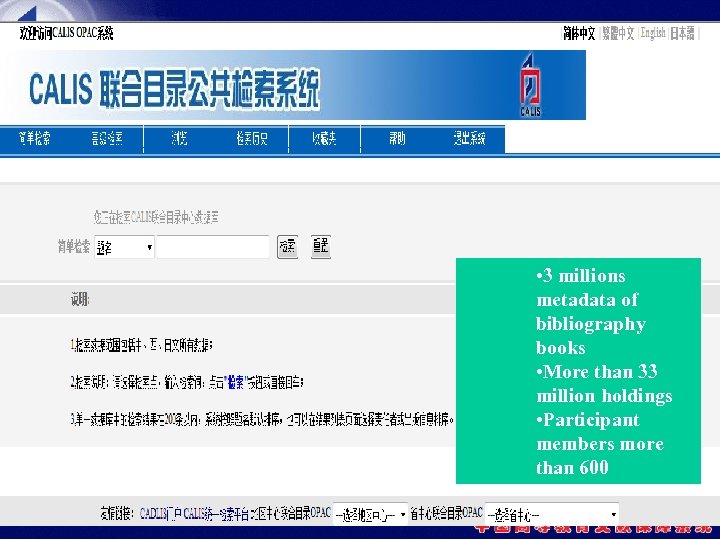Click the 欢迎访问CALIS OPAC系统 welcome text

pyautogui.click(x=66, y=33)
